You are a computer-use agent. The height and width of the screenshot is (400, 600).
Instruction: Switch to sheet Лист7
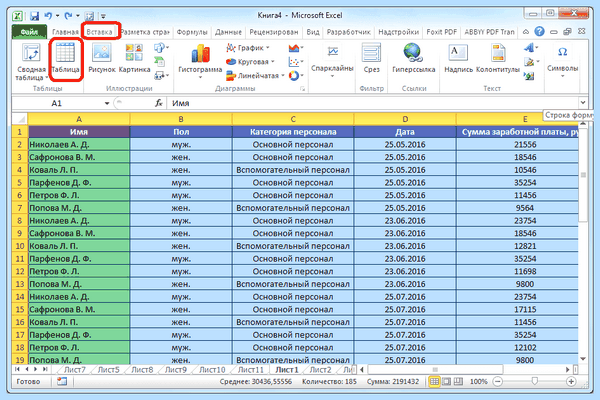pos(75,370)
